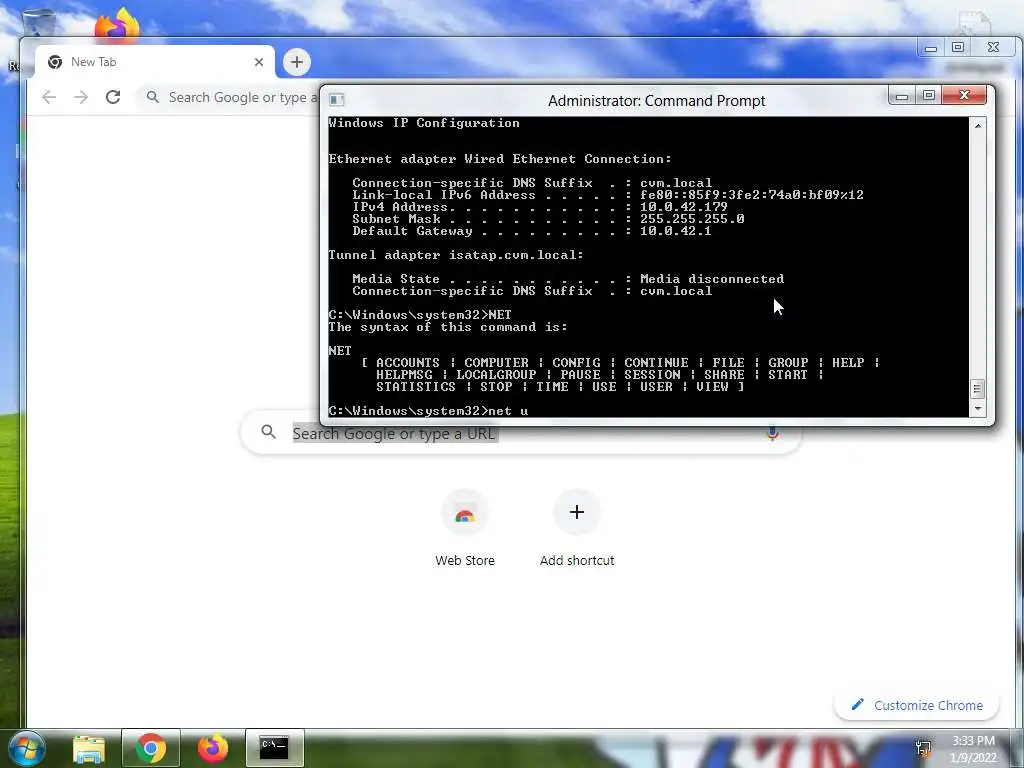Switch to Chrome from the taskbar
The image size is (1024, 768).
click(x=151, y=748)
